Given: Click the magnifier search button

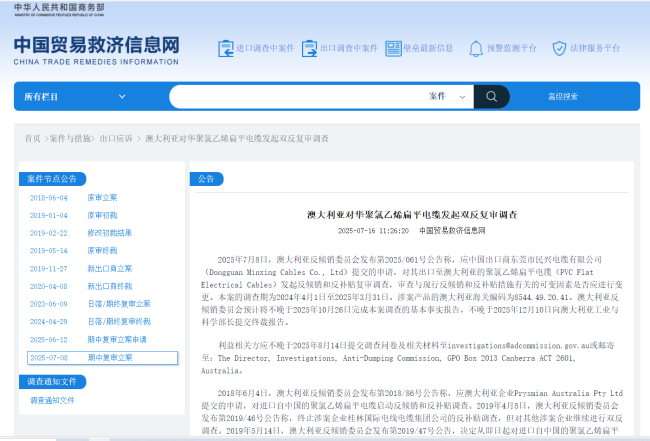Looking at the screenshot, I should (x=492, y=97).
